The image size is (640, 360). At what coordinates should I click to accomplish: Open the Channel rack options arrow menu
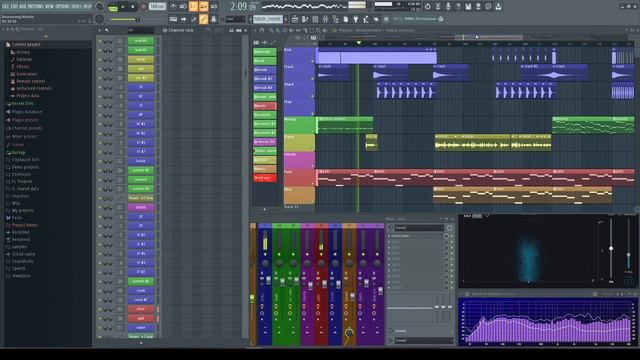[x=100, y=30]
